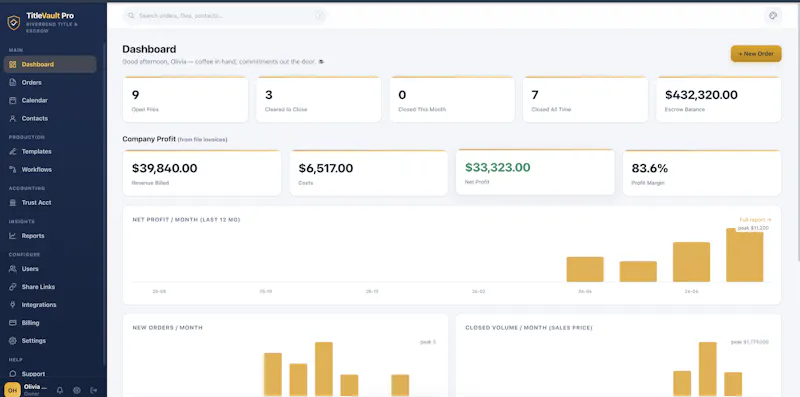
Task: Click the tallest bar in Net Profit chart
Action: pos(744,255)
